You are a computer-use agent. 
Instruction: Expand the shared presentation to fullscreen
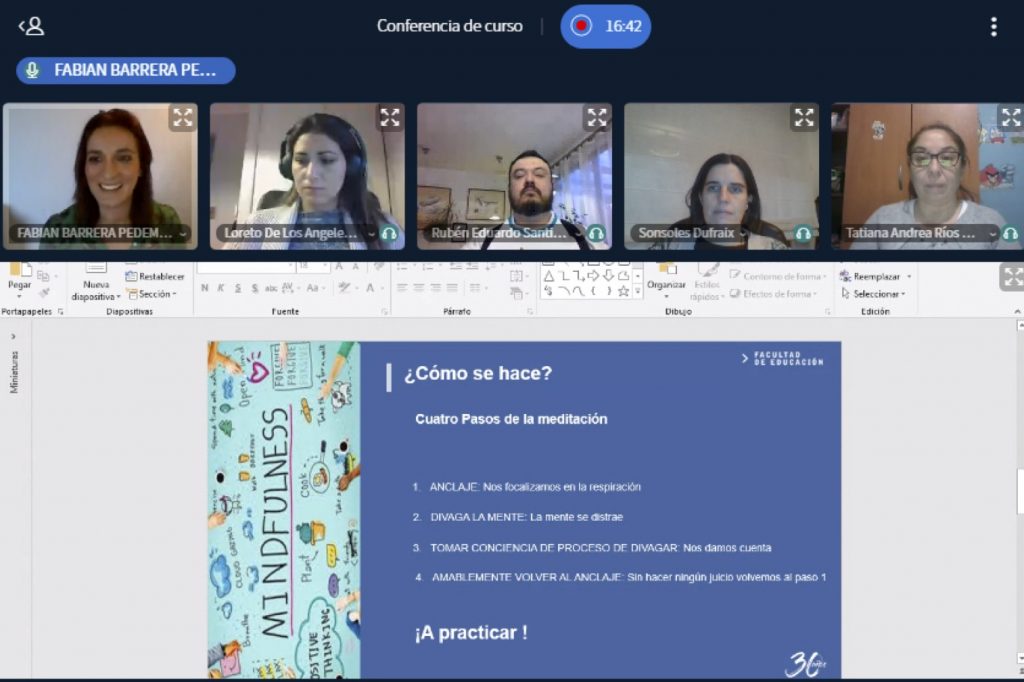pyautogui.click(x=1013, y=277)
